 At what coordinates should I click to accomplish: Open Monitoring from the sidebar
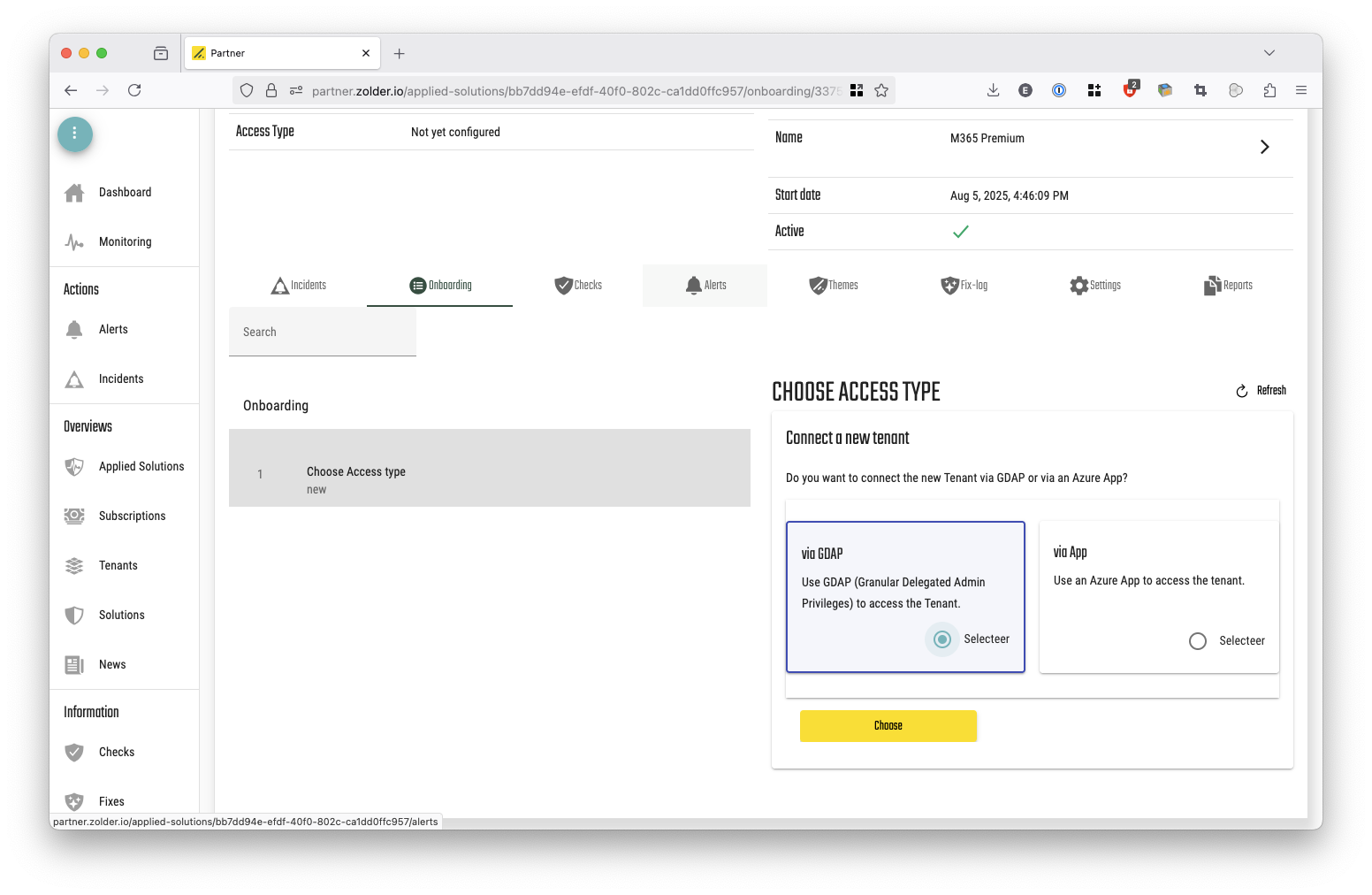[x=124, y=242]
